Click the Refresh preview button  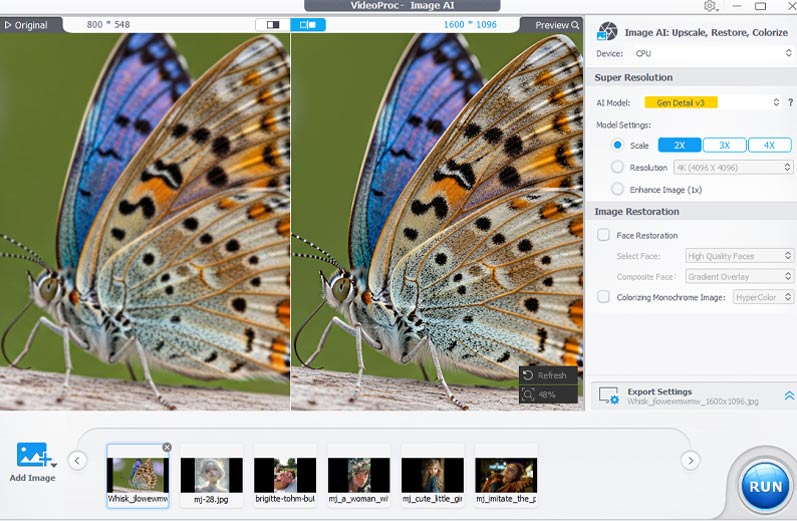click(548, 375)
